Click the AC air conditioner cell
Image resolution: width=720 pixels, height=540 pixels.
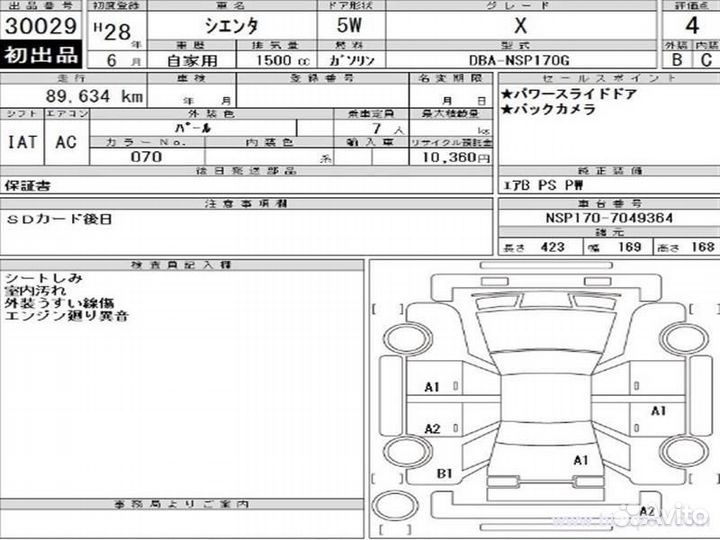[x=66, y=143]
